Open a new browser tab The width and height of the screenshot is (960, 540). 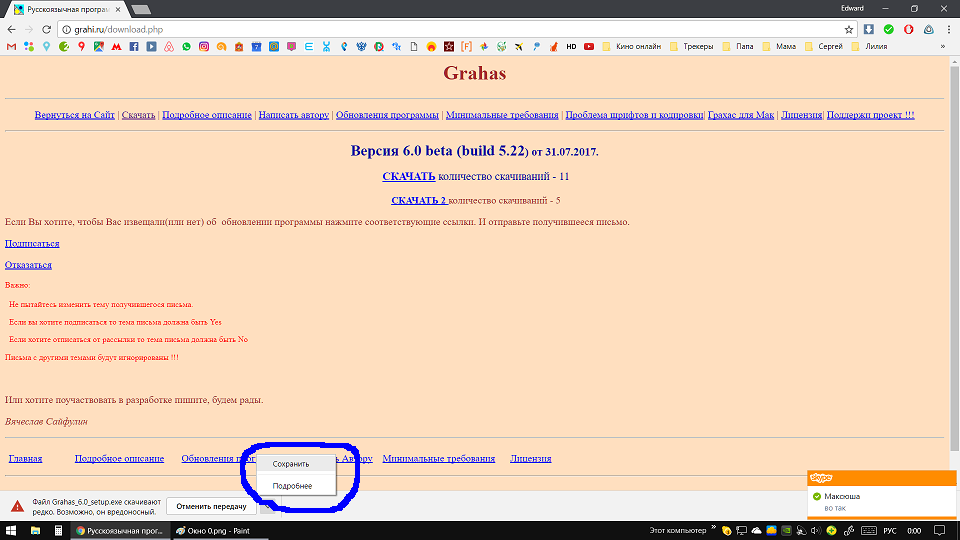pos(141,10)
